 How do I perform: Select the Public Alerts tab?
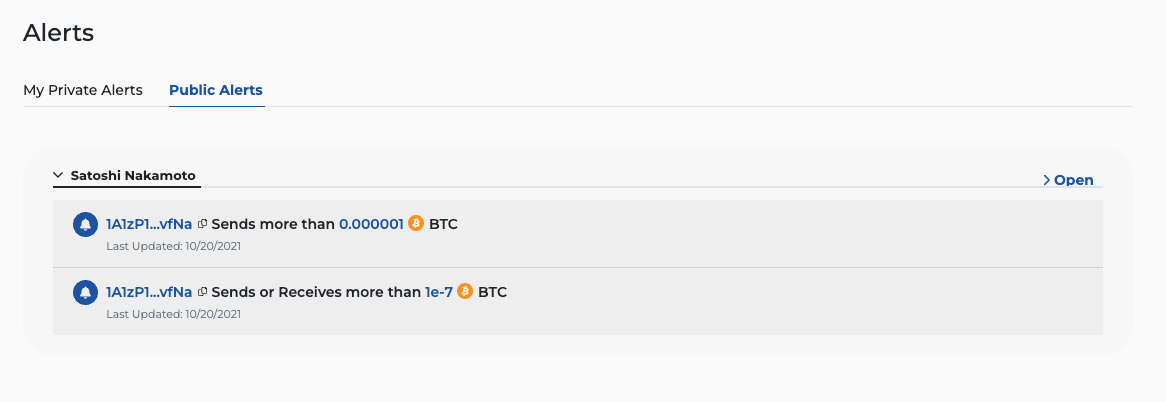tap(216, 90)
